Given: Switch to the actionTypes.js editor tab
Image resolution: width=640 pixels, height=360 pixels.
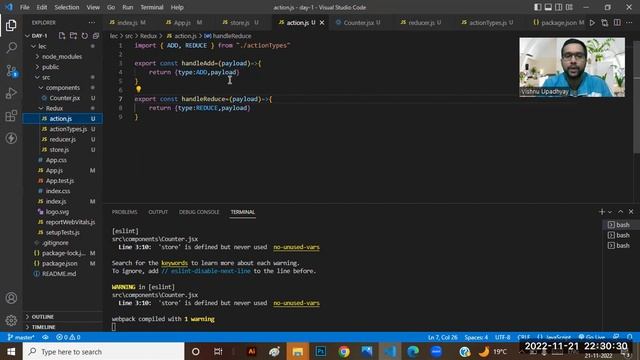Looking at the screenshot, I should pyautogui.click(x=487, y=23).
